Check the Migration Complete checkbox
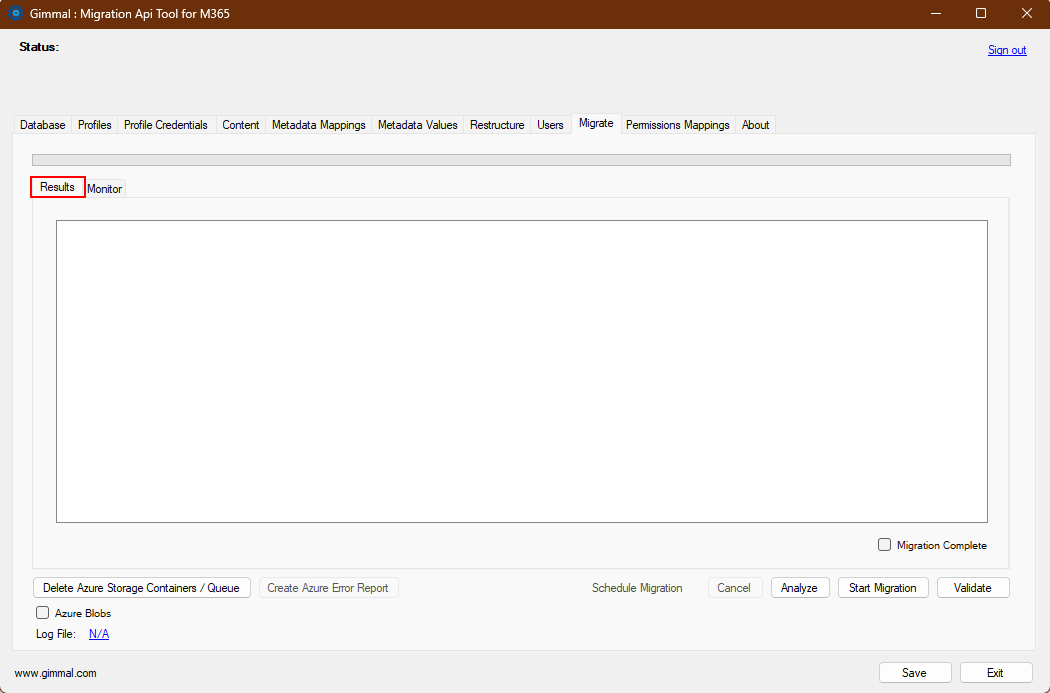The image size is (1050, 693). tap(884, 544)
